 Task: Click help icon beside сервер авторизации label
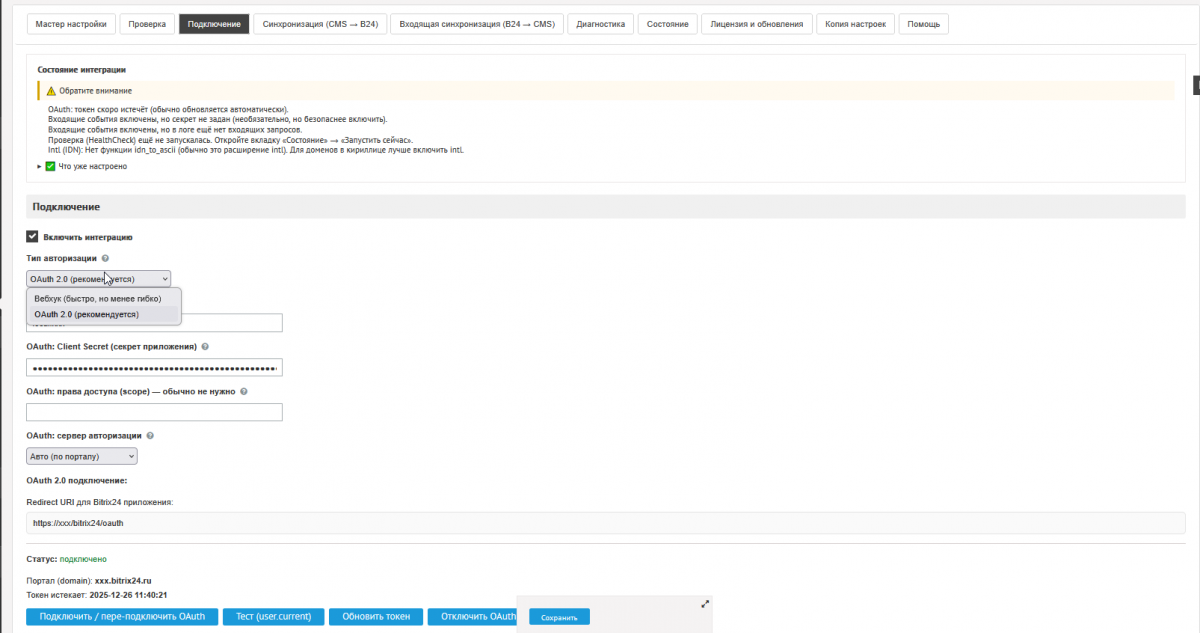[150, 436]
